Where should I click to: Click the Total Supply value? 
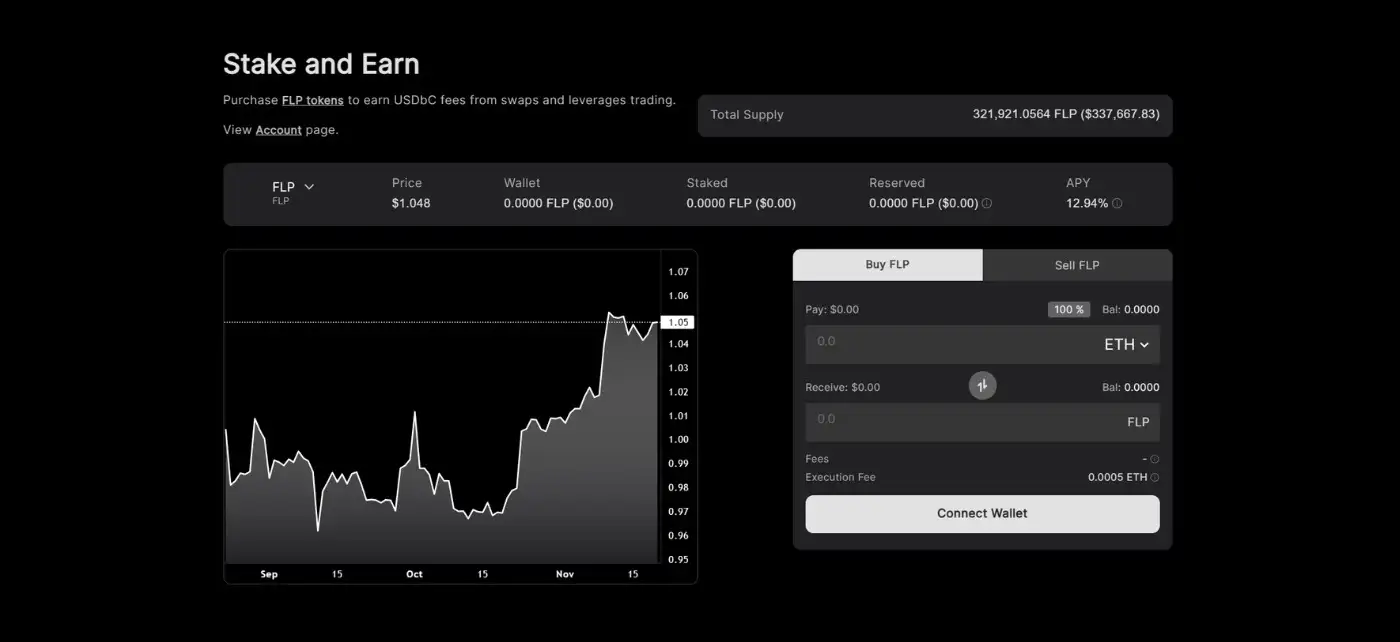click(1065, 115)
